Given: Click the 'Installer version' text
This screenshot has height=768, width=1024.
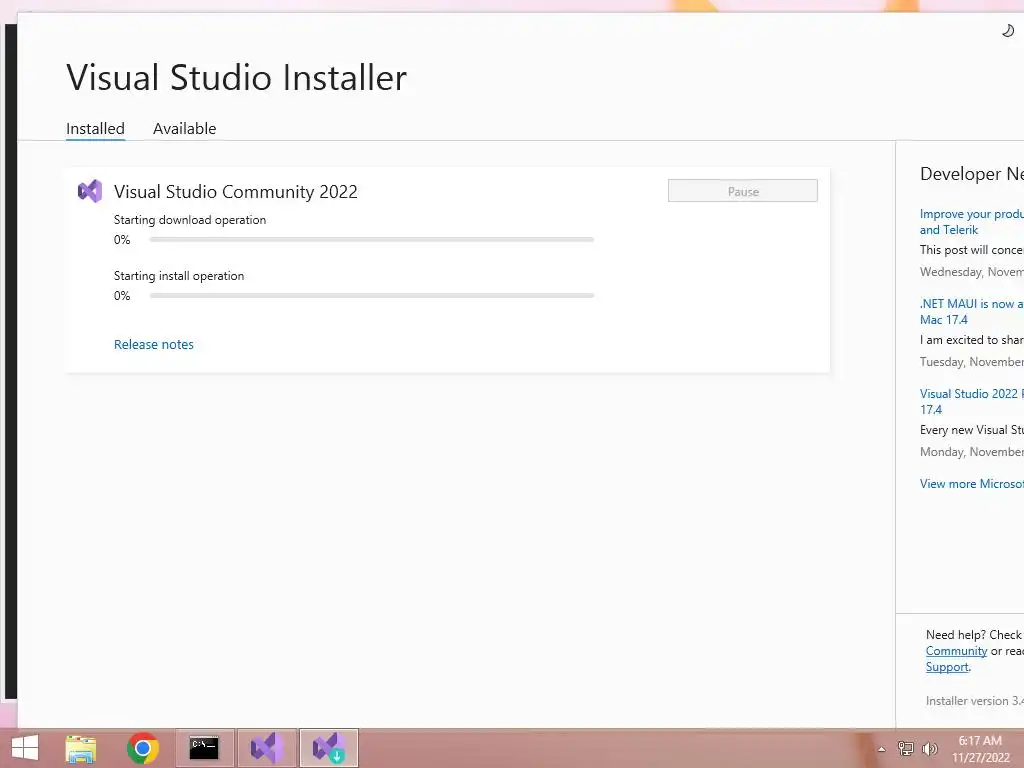Looking at the screenshot, I should pyautogui.click(x=974, y=701).
